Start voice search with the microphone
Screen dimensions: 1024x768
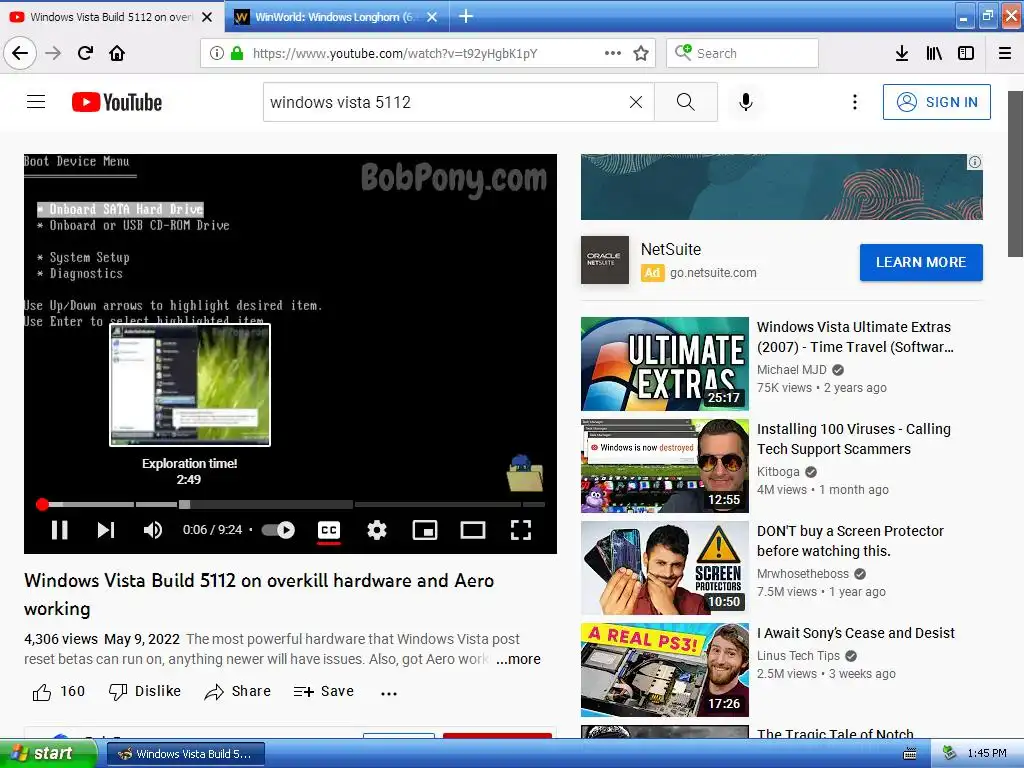click(746, 102)
